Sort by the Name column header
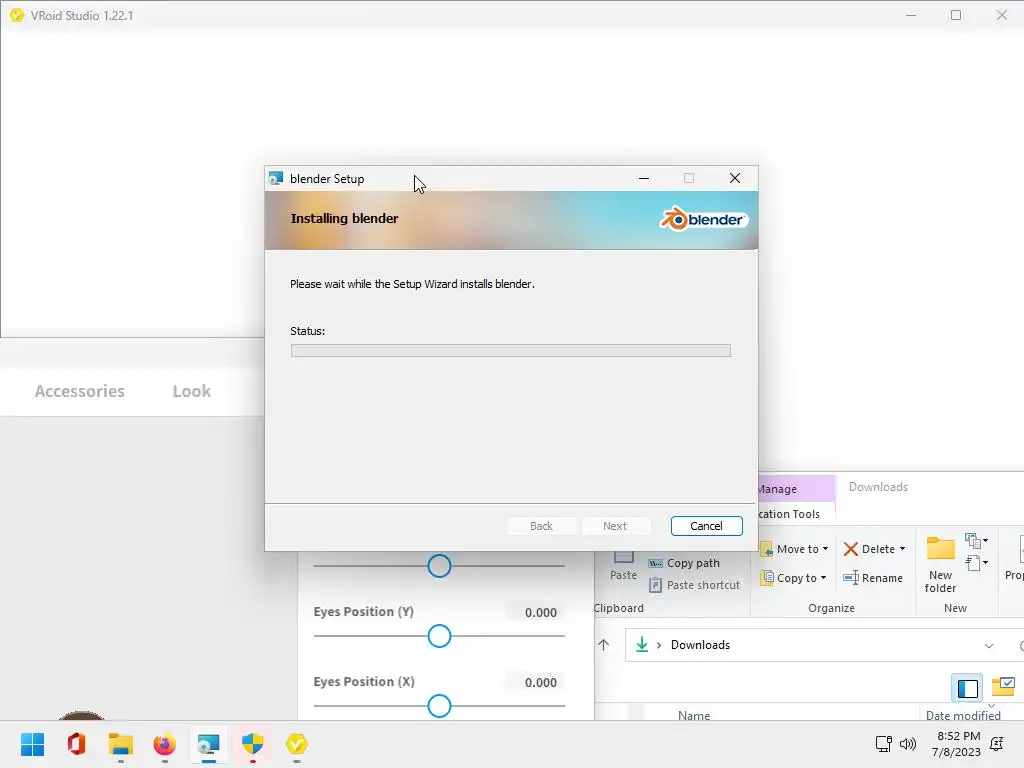This screenshot has width=1024, height=768. tap(694, 715)
